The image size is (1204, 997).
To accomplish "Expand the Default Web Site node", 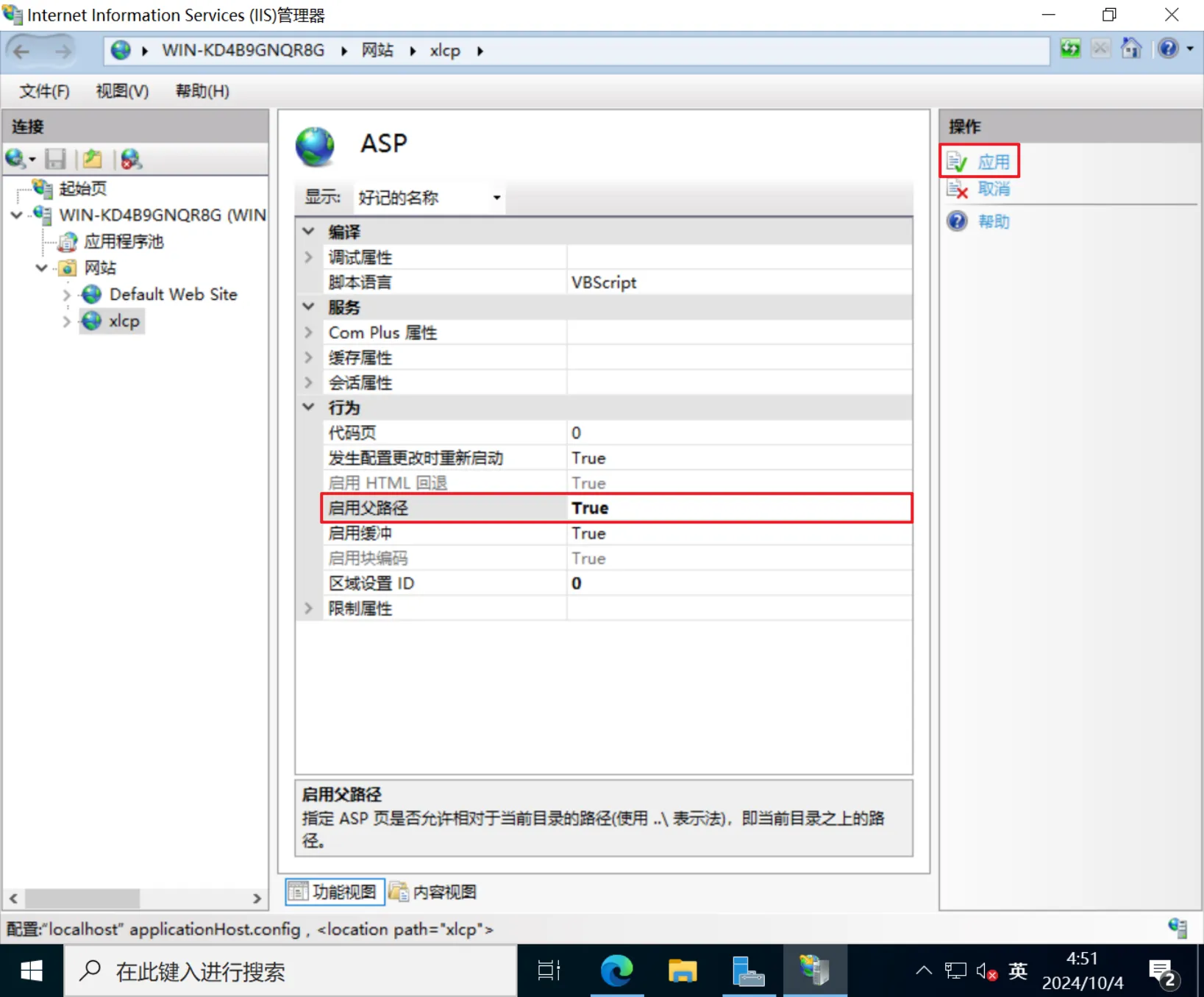I will coord(66,295).
